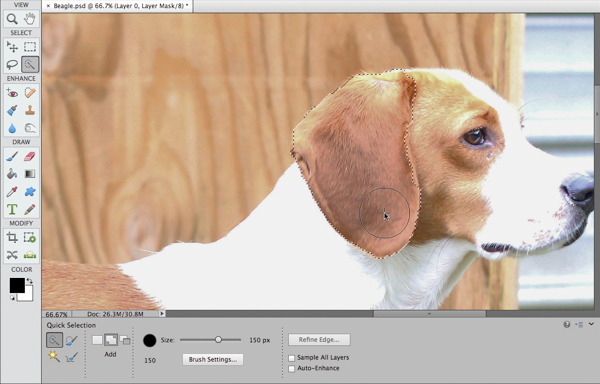Open the black foreground color swatch

point(17,285)
